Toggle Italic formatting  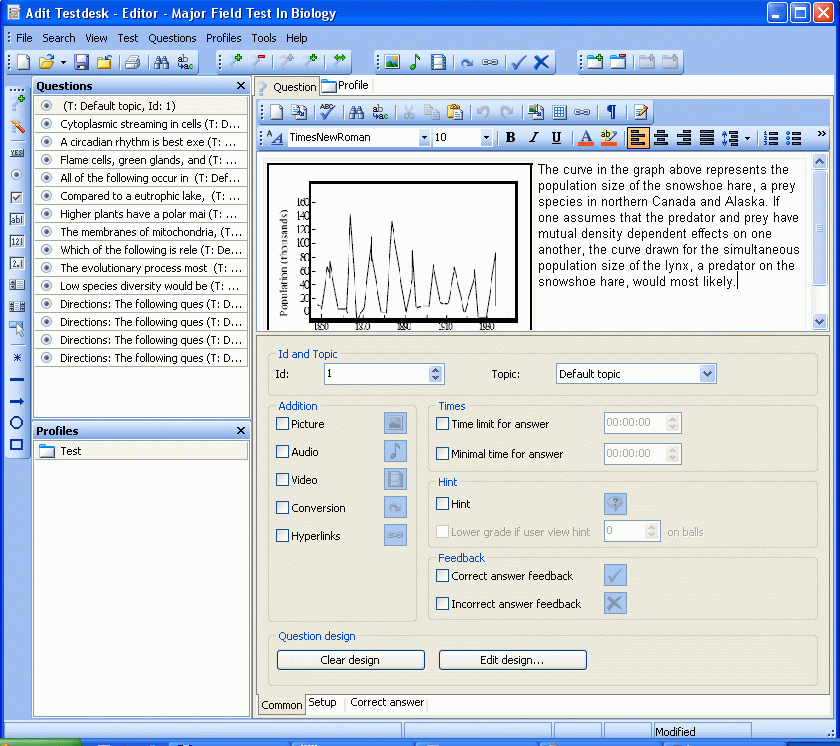pyautogui.click(x=534, y=138)
